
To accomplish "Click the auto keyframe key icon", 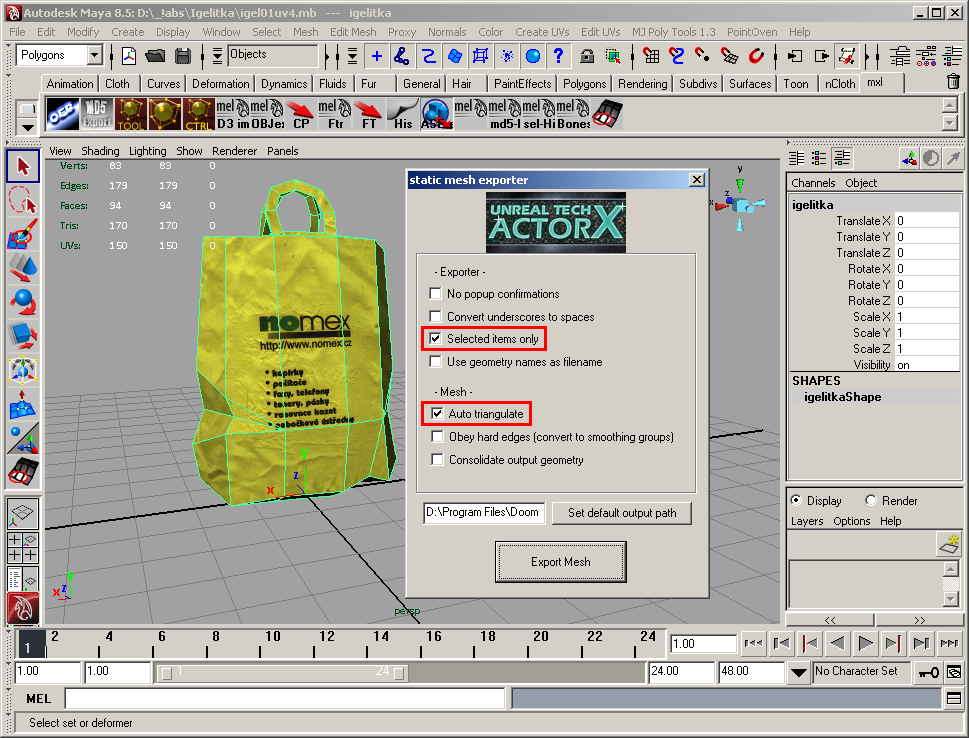I will 928,672.
